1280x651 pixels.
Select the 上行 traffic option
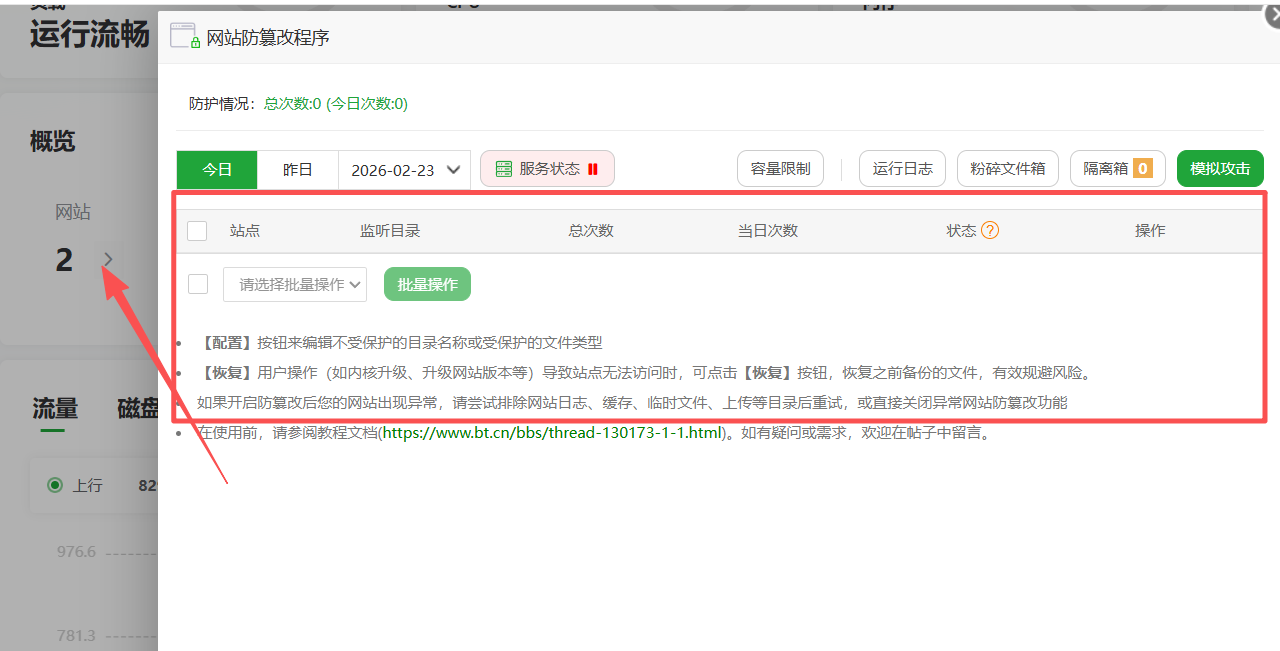87,485
